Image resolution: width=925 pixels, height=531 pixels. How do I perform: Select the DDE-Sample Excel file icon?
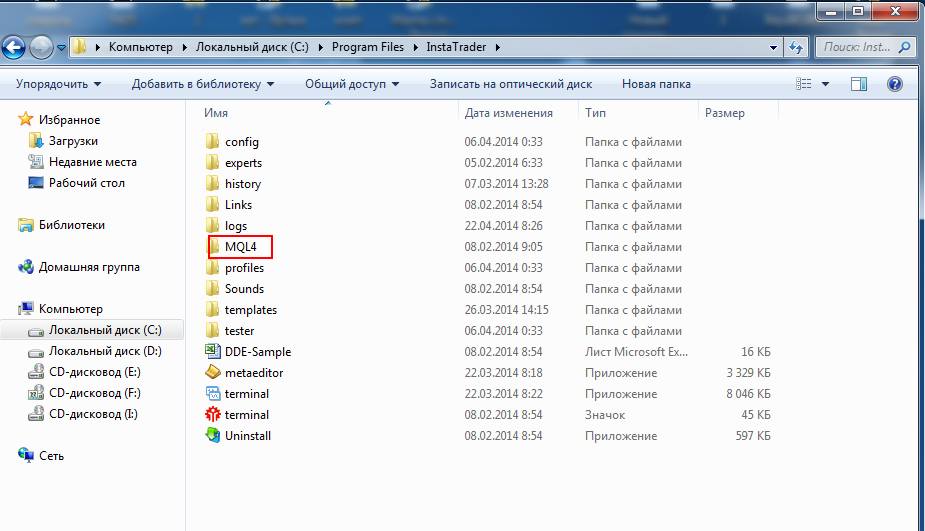(x=212, y=352)
